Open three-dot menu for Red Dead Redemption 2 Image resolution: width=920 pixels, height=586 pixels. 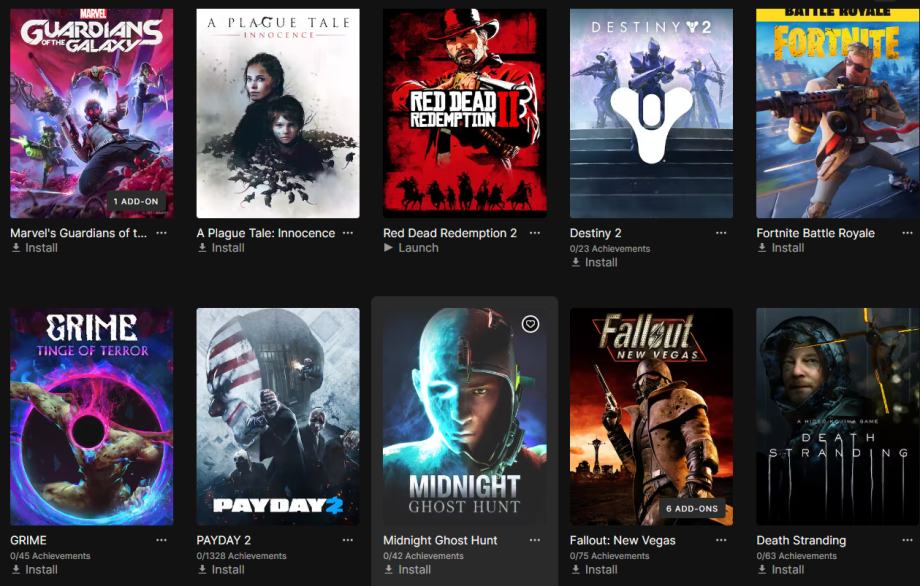[535, 233]
